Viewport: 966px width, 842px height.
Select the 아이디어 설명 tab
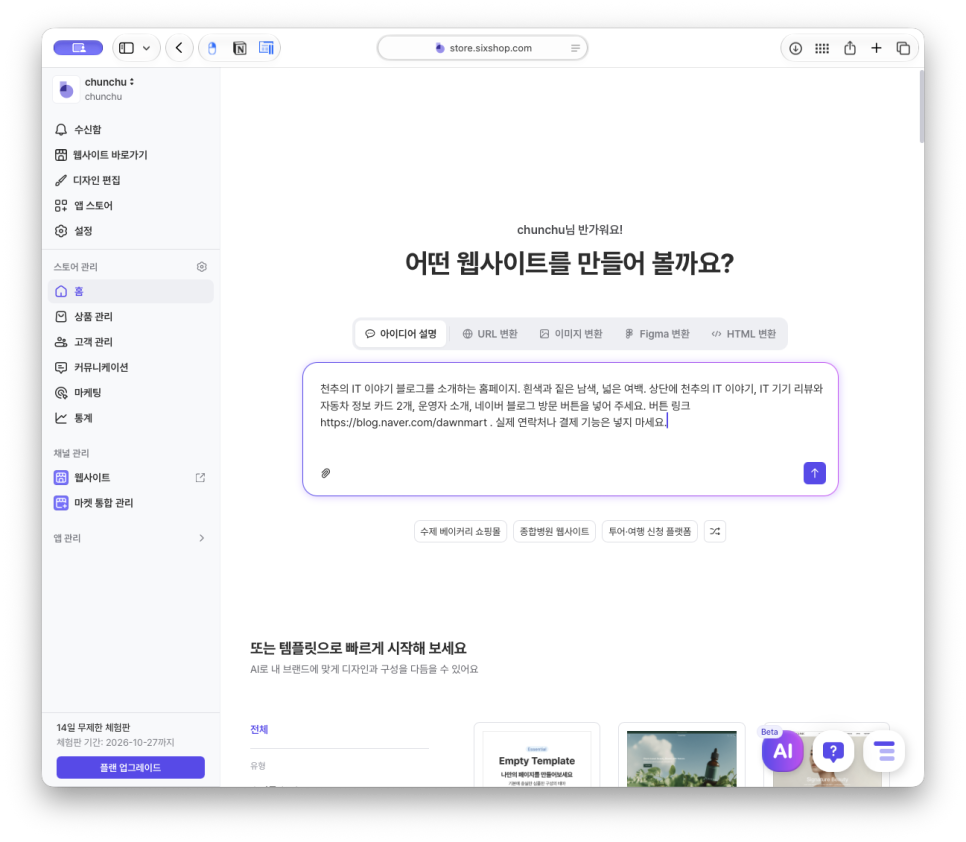[x=401, y=334]
